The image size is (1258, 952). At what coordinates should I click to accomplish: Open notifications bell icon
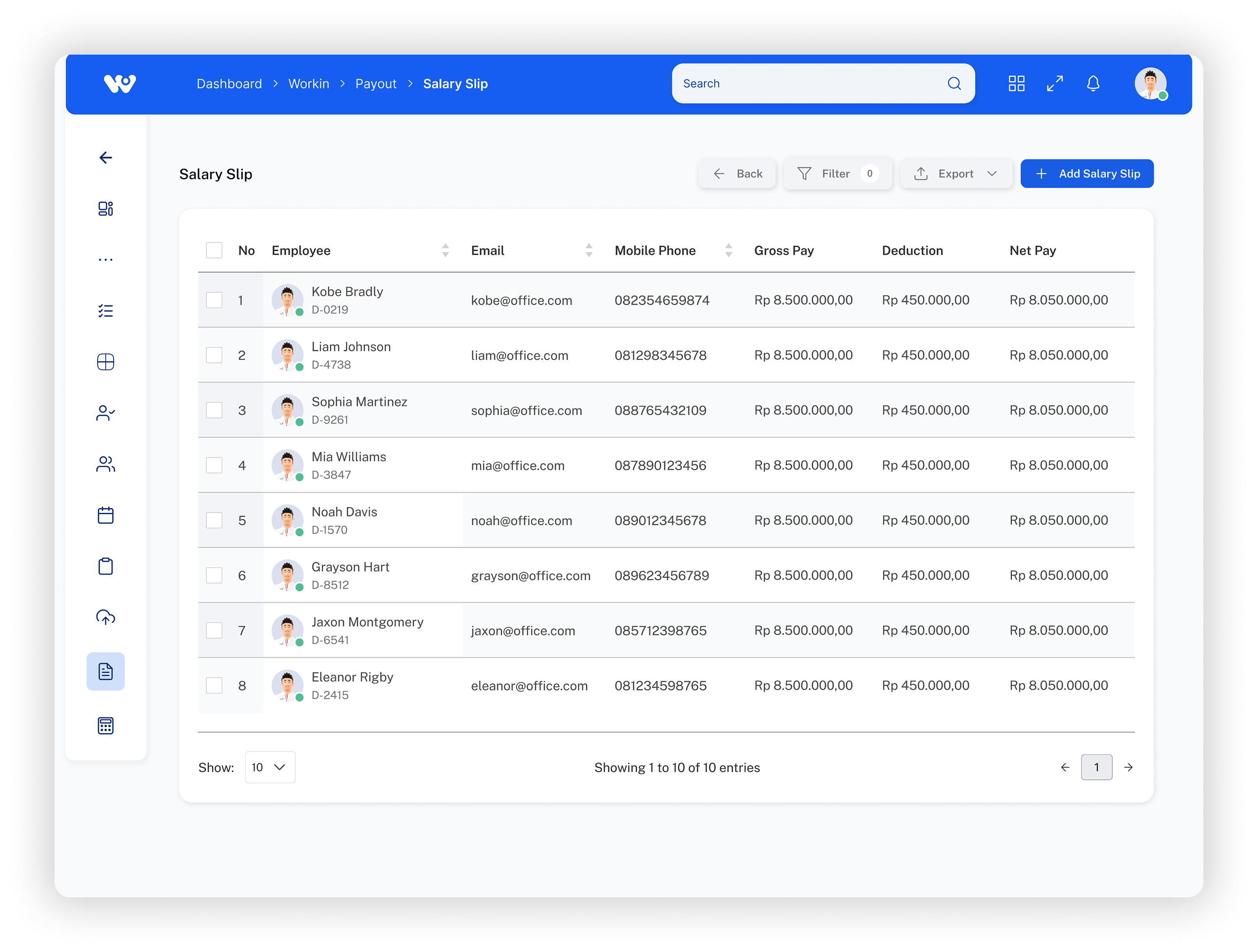[x=1093, y=83]
